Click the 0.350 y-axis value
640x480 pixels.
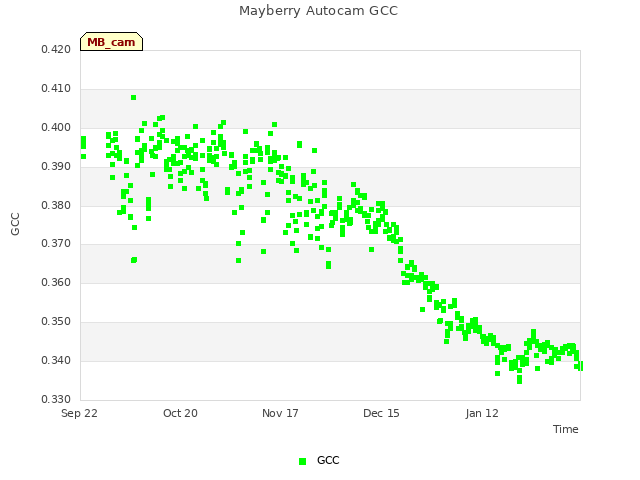tap(56, 322)
